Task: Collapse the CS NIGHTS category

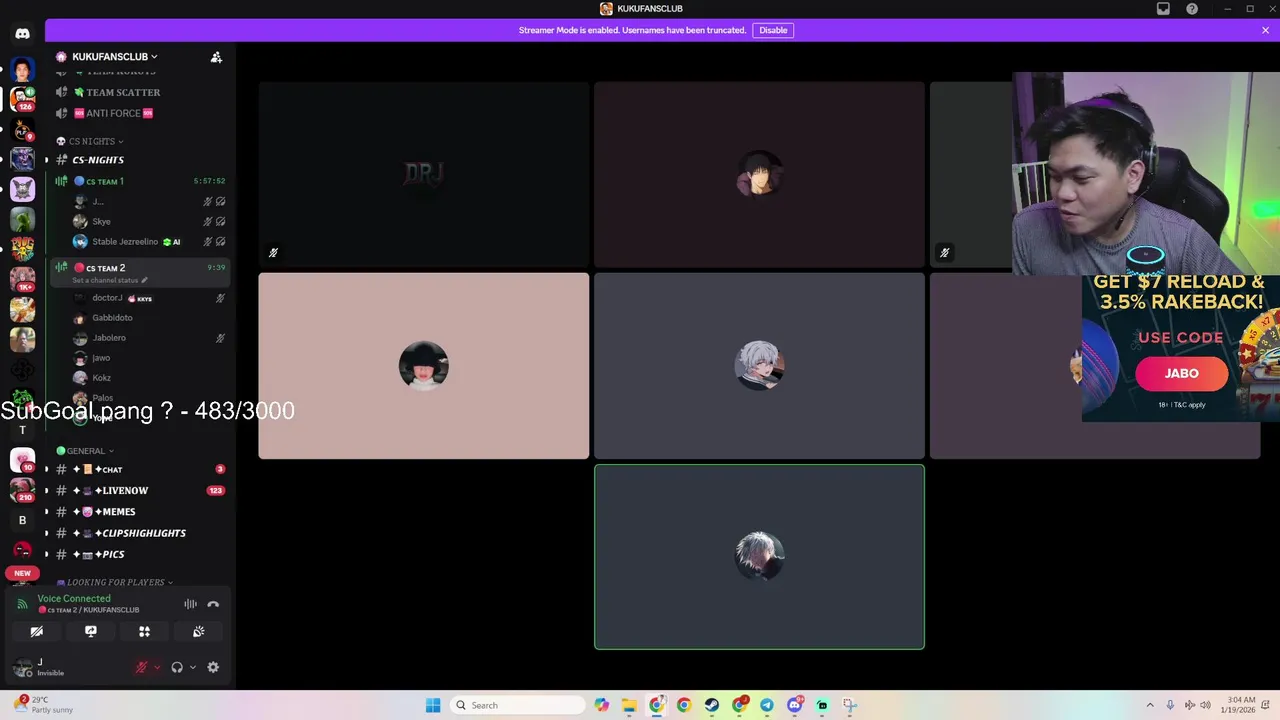Action: [91, 141]
